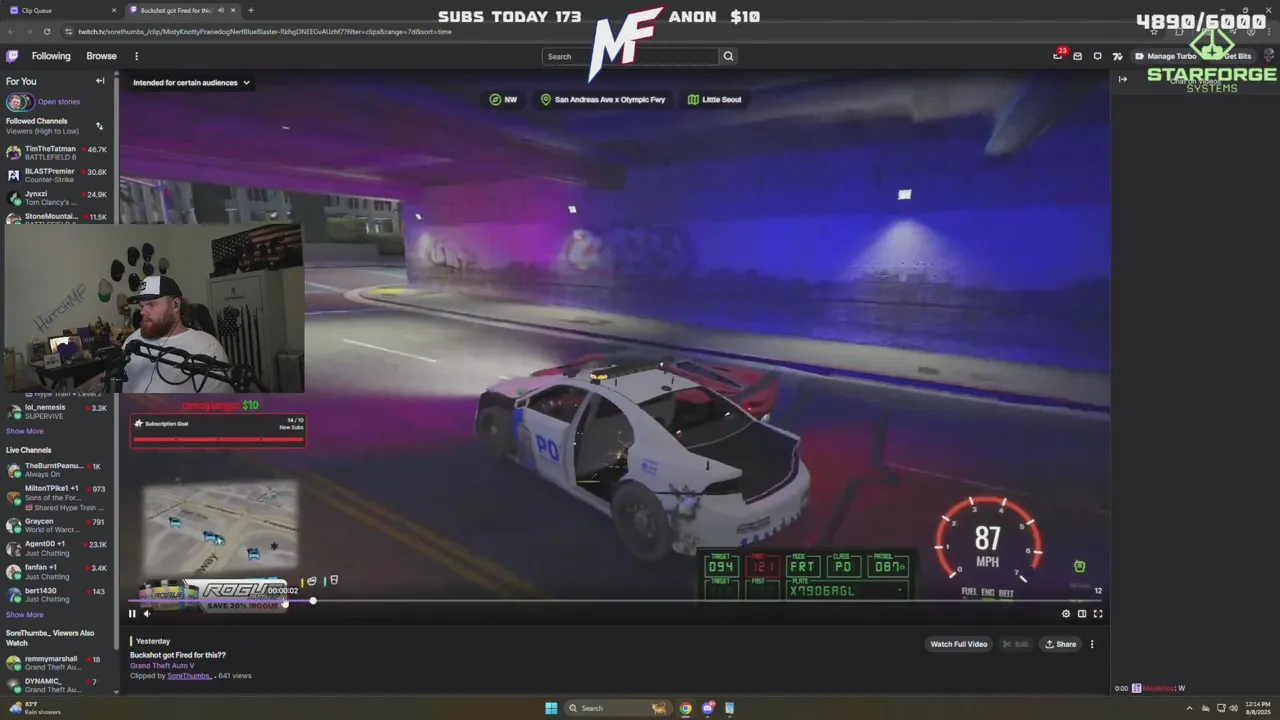Open system clock showing 12:14 PM
The width and height of the screenshot is (1280, 720).
(1257, 708)
